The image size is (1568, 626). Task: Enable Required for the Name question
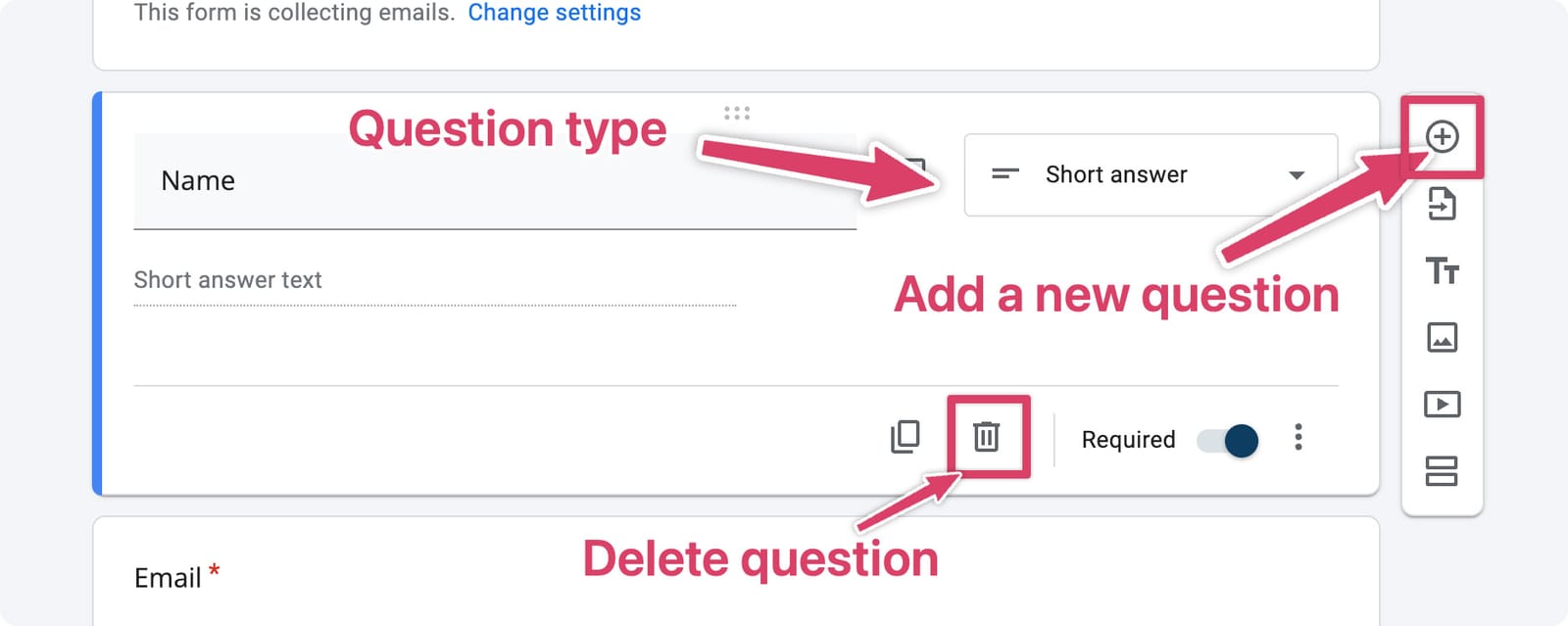point(1230,440)
